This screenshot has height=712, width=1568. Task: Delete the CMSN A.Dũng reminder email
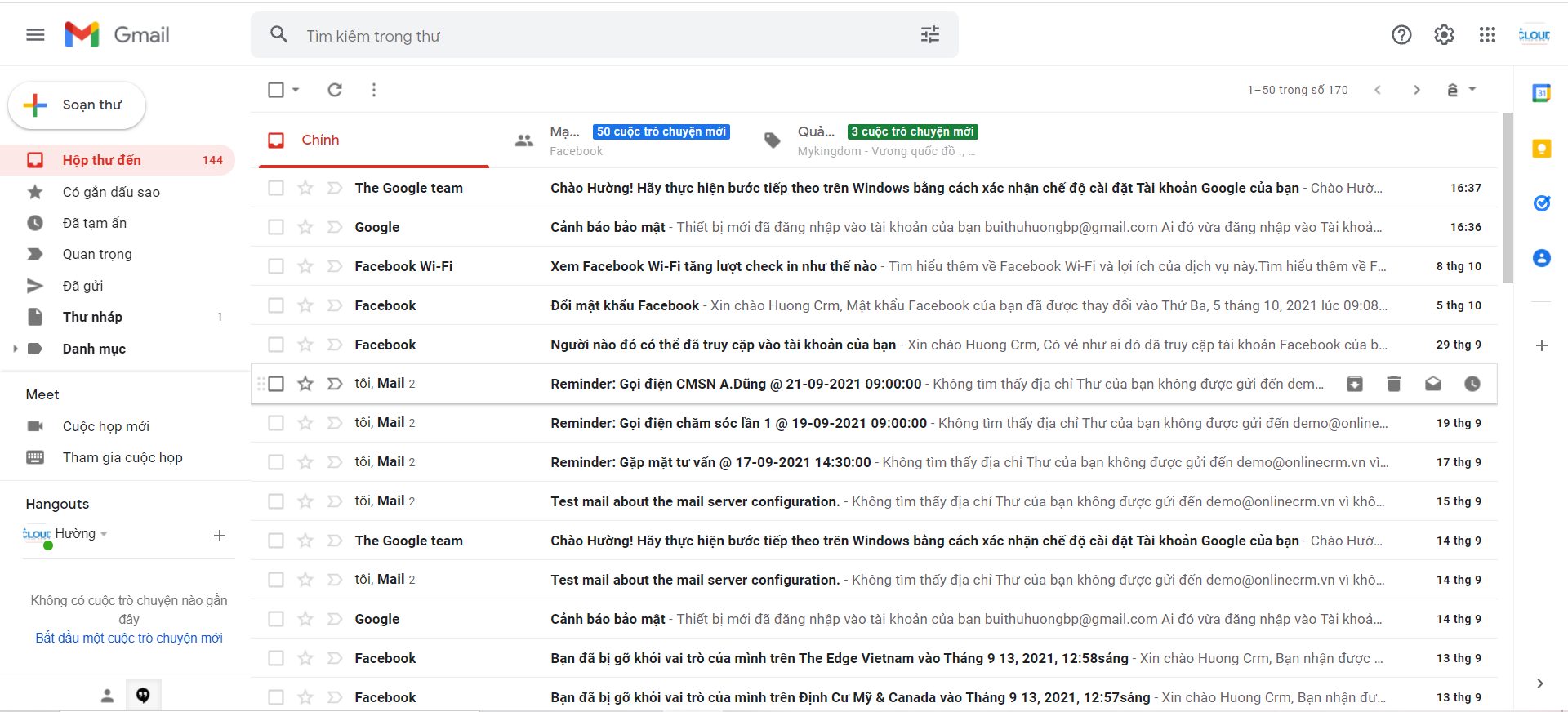pos(1393,384)
